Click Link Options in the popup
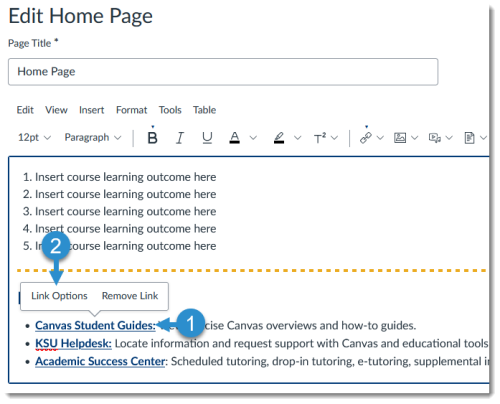 tap(59, 296)
